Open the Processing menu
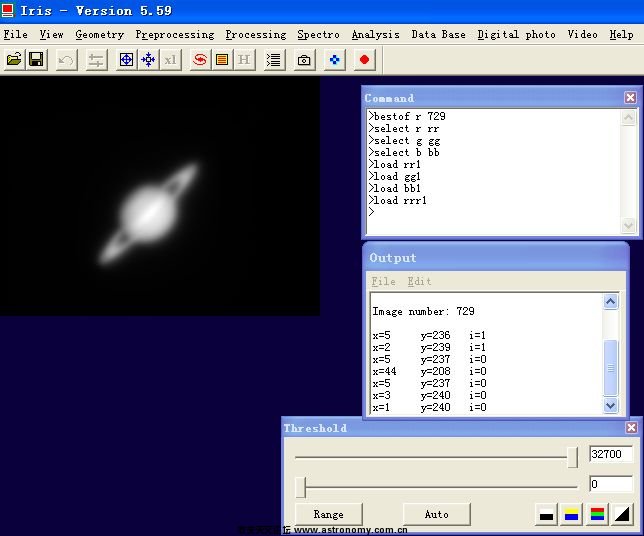 [256, 35]
